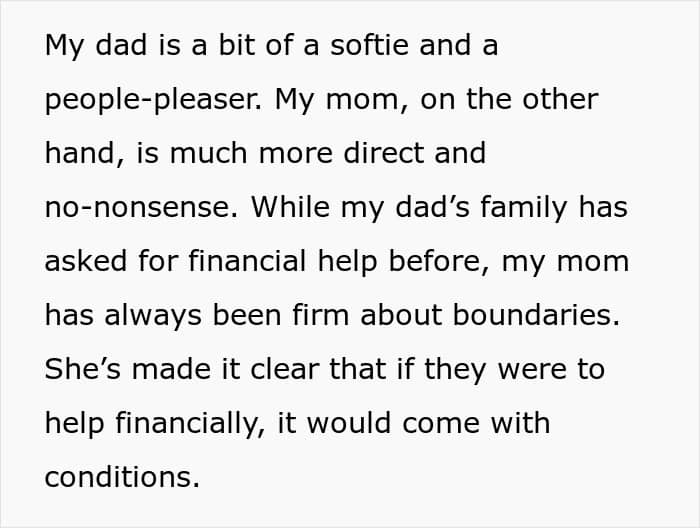Click the word "dad's" in the paragraph
Screen dimensions: 700x528
[x=433, y=207]
